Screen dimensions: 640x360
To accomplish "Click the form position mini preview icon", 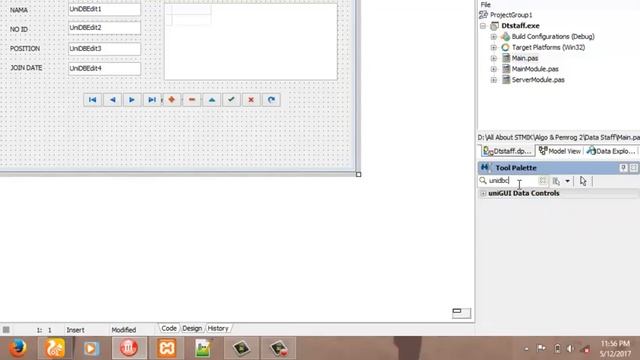I will coord(461,313).
